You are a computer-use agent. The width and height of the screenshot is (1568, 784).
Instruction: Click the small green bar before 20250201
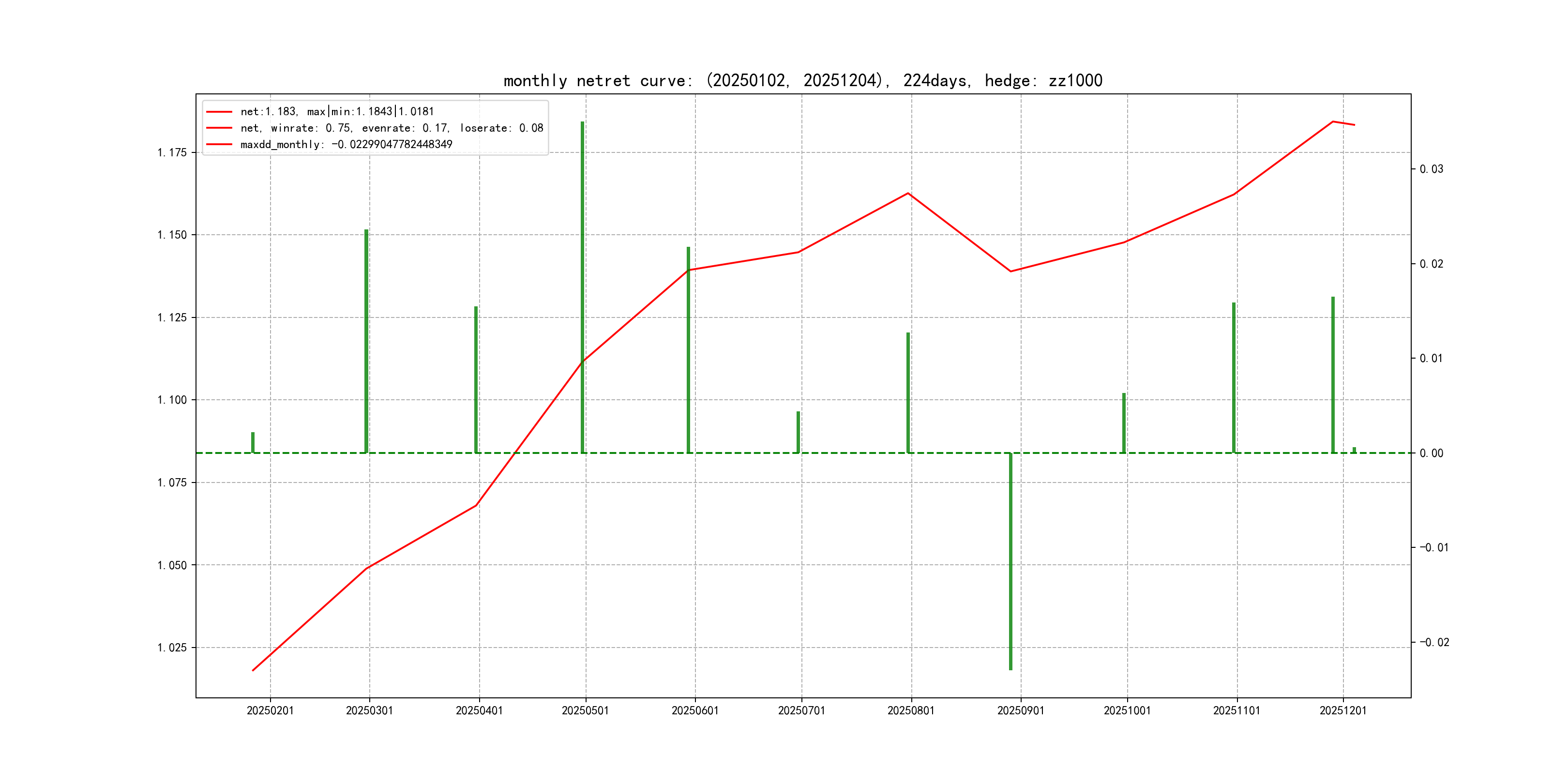click(253, 442)
